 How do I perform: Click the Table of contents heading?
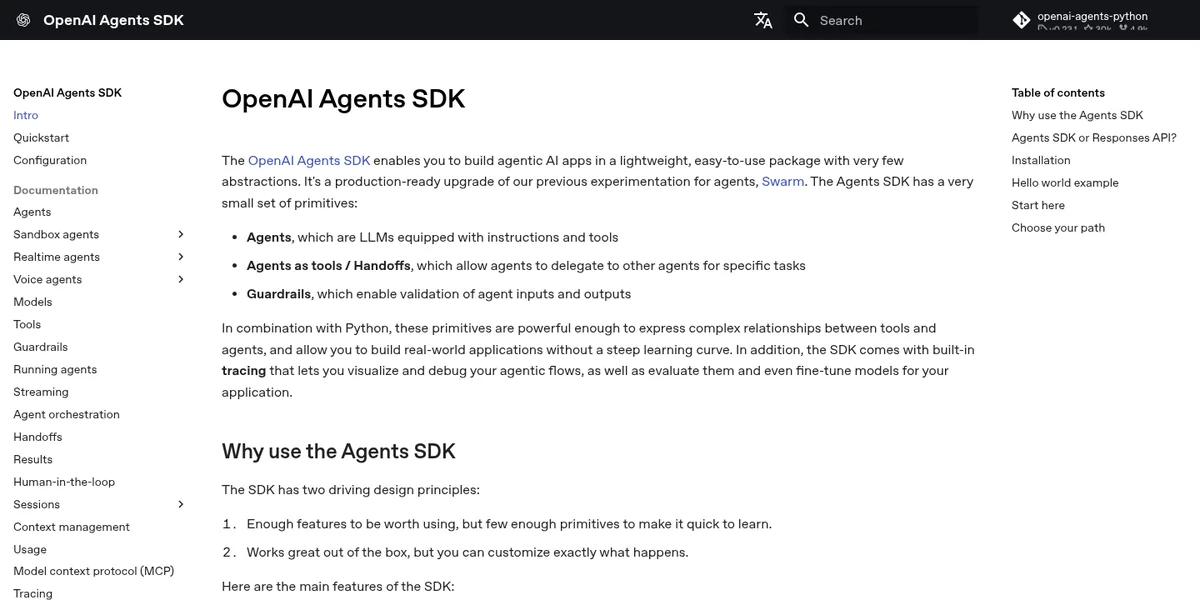pyautogui.click(x=1058, y=93)
